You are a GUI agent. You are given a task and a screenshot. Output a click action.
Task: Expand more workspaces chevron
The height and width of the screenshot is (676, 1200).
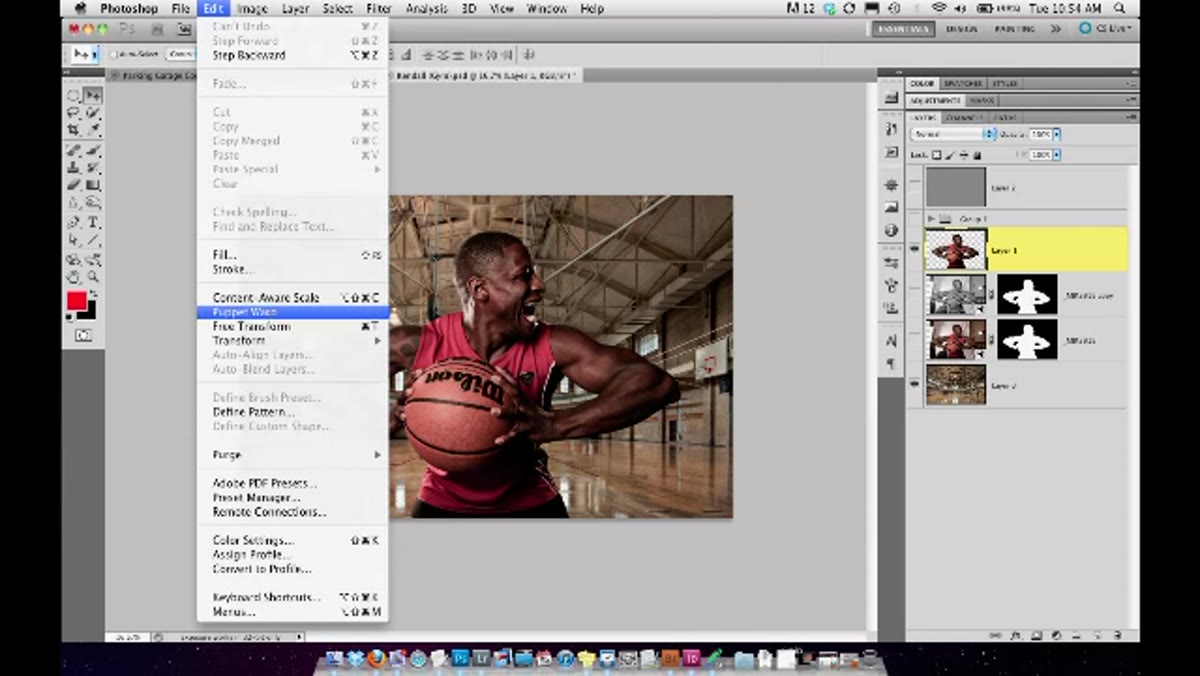[x=1055, y=29]
